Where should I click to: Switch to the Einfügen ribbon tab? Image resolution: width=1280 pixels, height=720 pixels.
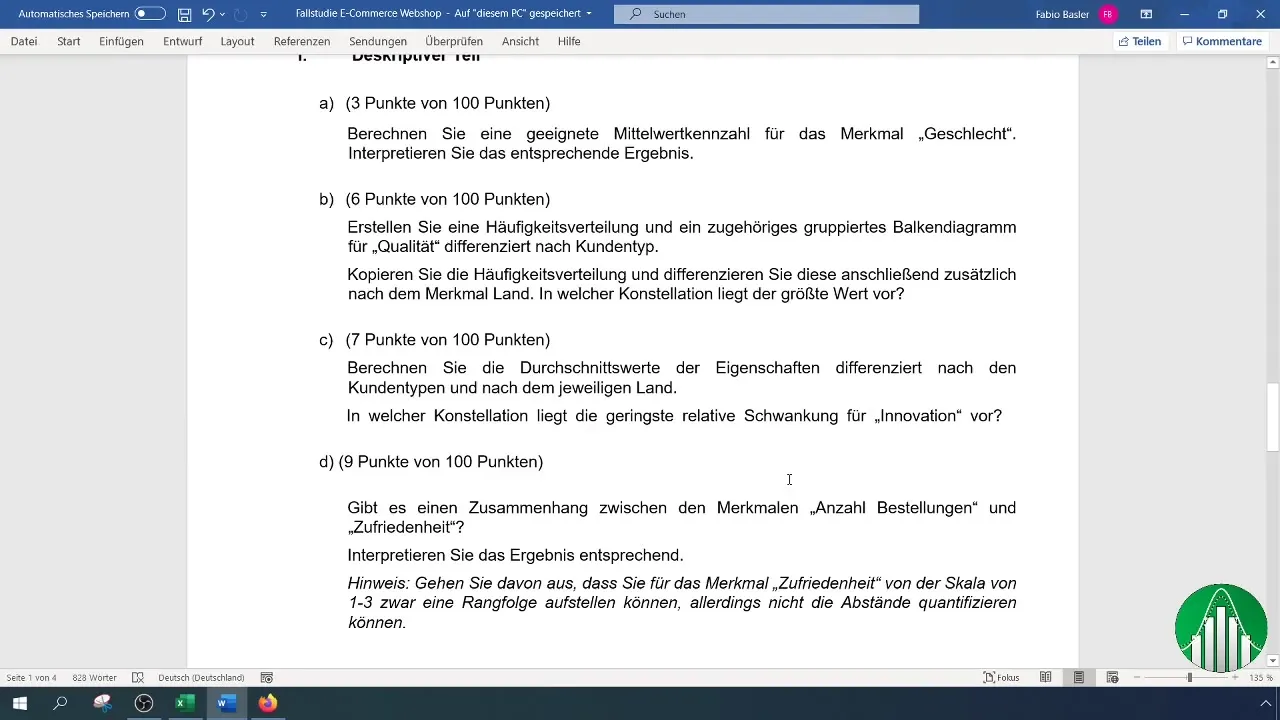point(121,42)
